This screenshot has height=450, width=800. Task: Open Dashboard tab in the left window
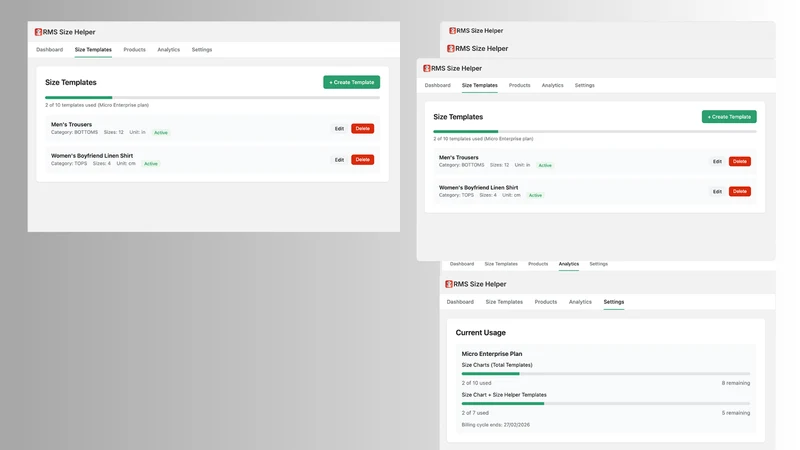[x=49, y=49]
